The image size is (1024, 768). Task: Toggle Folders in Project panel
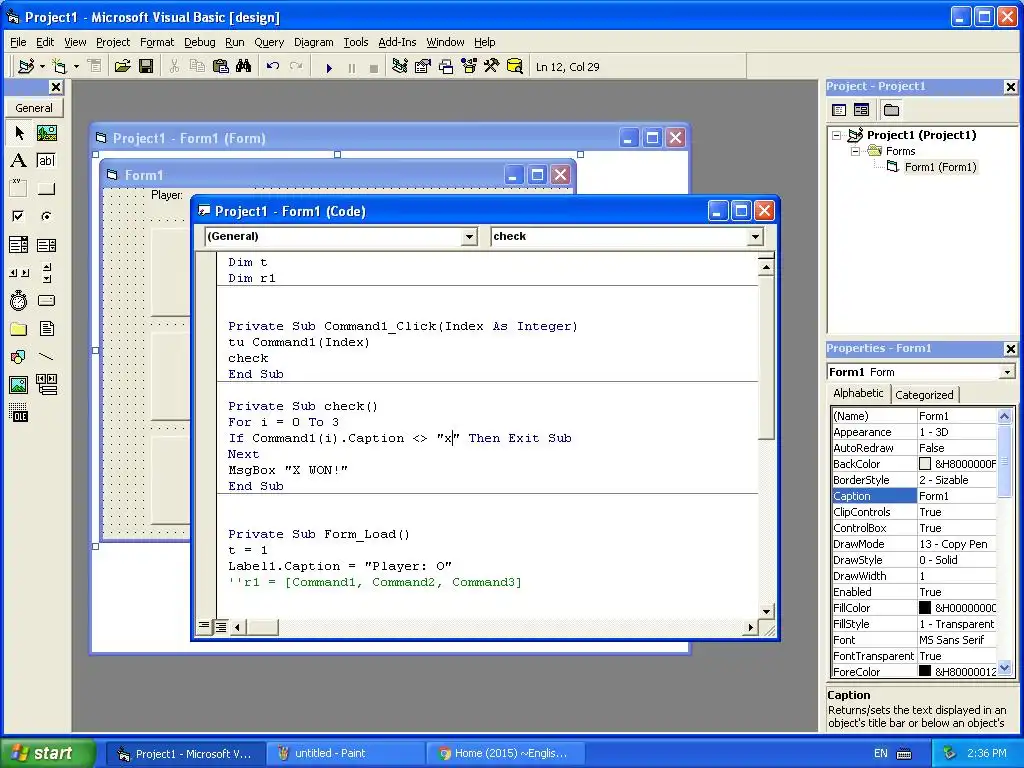click(891, 110)
